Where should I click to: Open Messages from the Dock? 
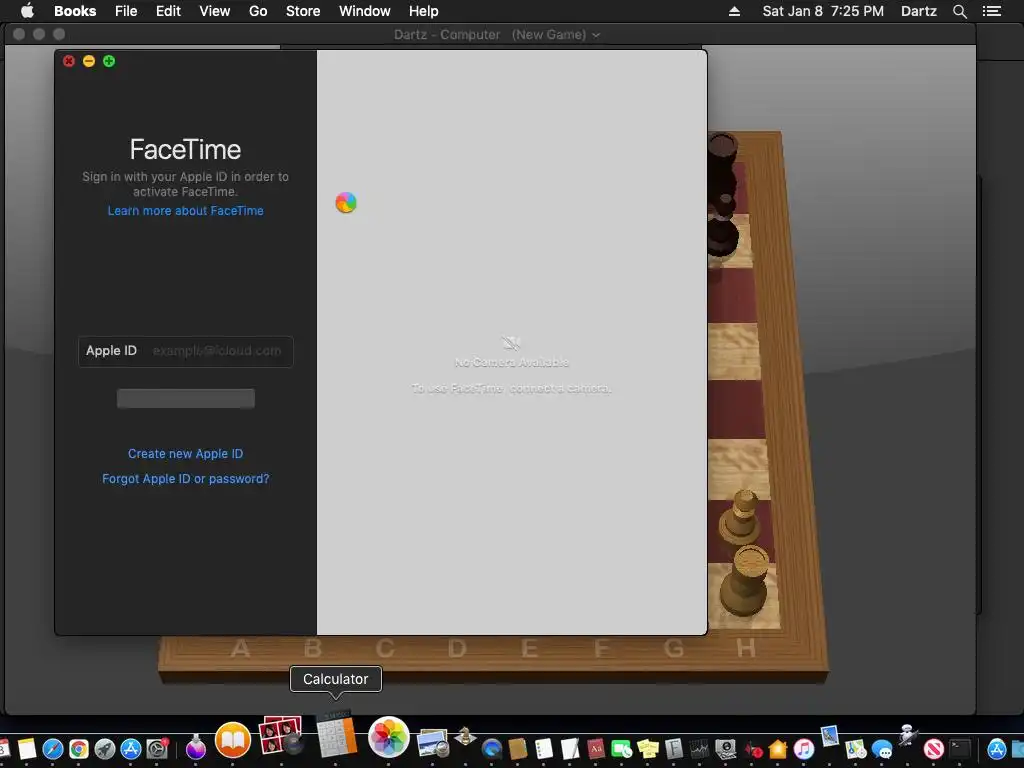coord(882,749)
